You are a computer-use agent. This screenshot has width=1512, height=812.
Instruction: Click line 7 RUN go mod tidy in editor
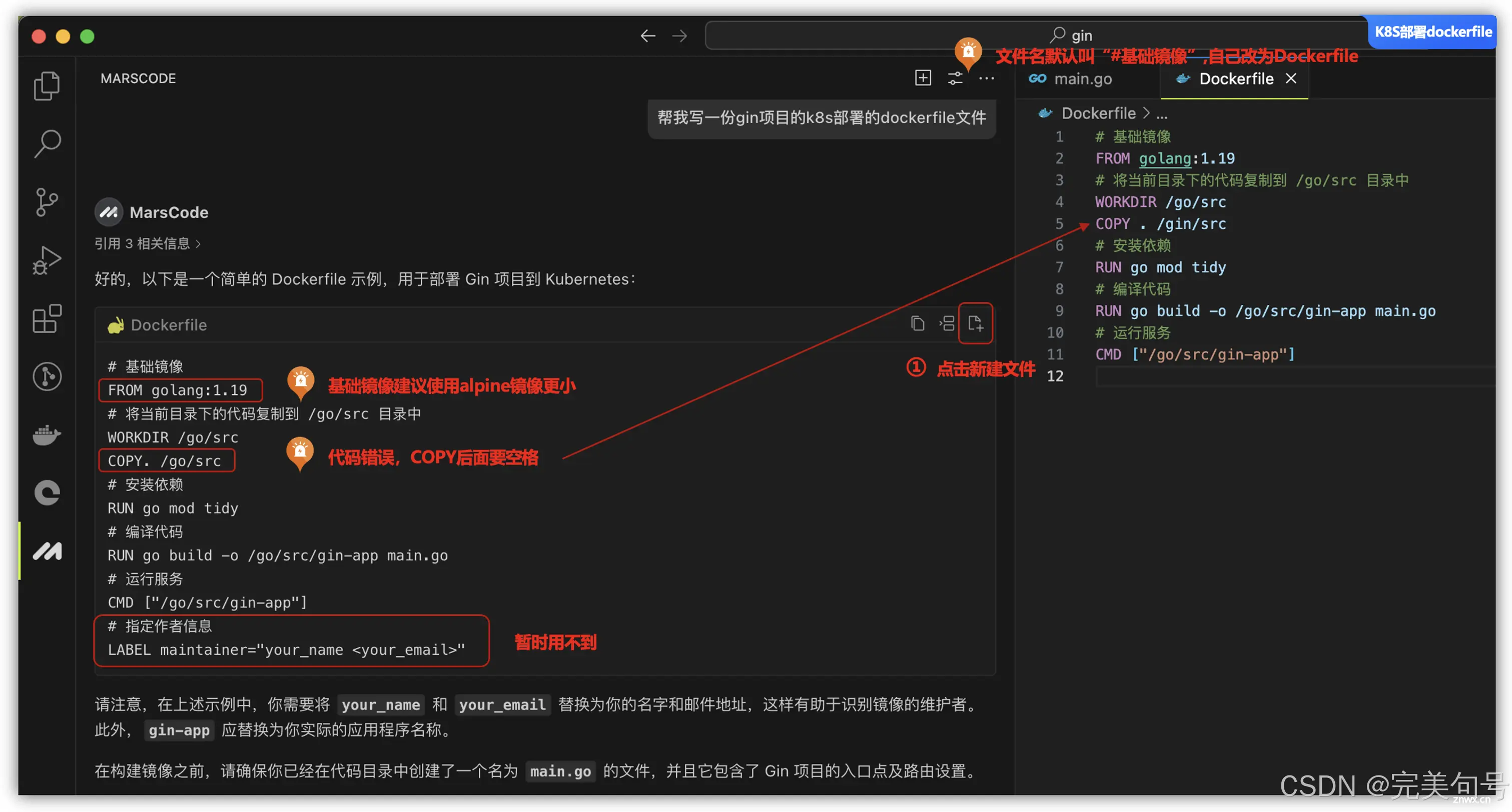click(x=1160, y=267)
